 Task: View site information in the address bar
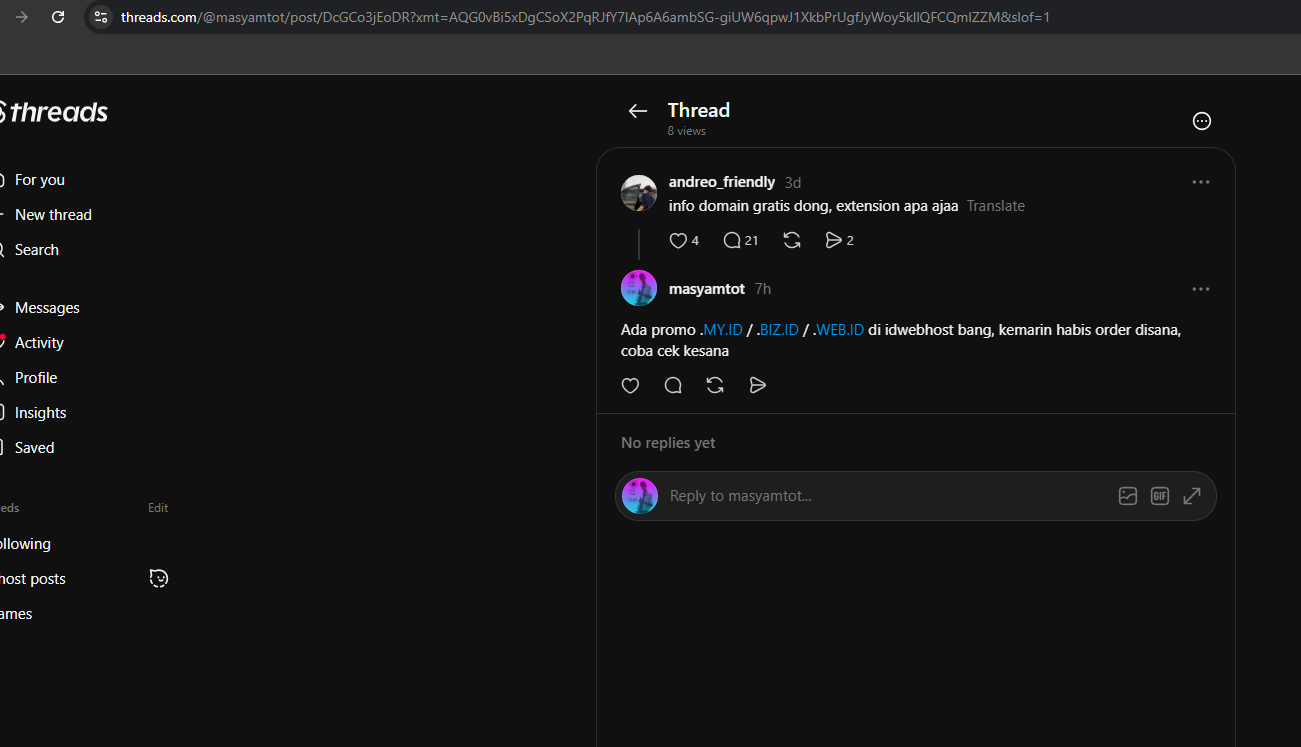tap(100, 17)
